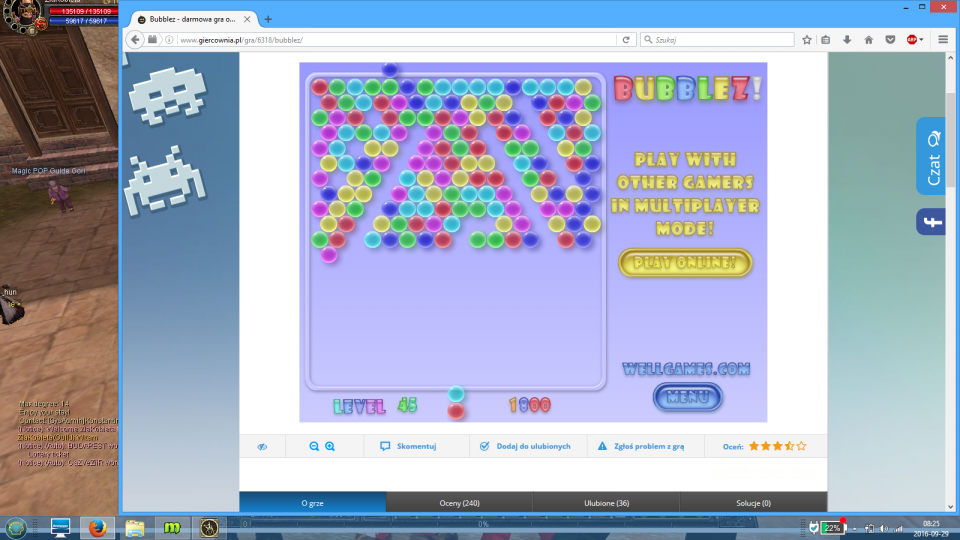The height and width of the screenshot is (540, 960).
Task: Switch to the Oceny (240) tab
Action: [459, 503]
